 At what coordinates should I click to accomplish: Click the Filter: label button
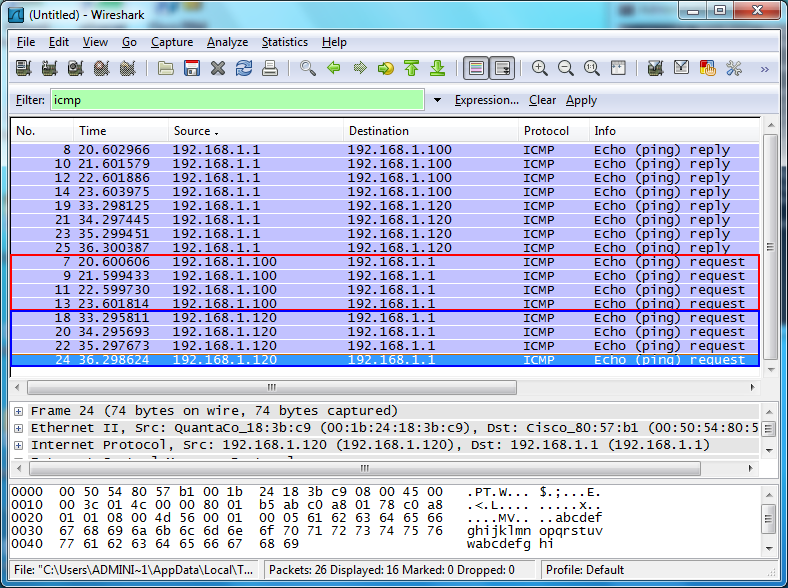click(x=30, y=100)
